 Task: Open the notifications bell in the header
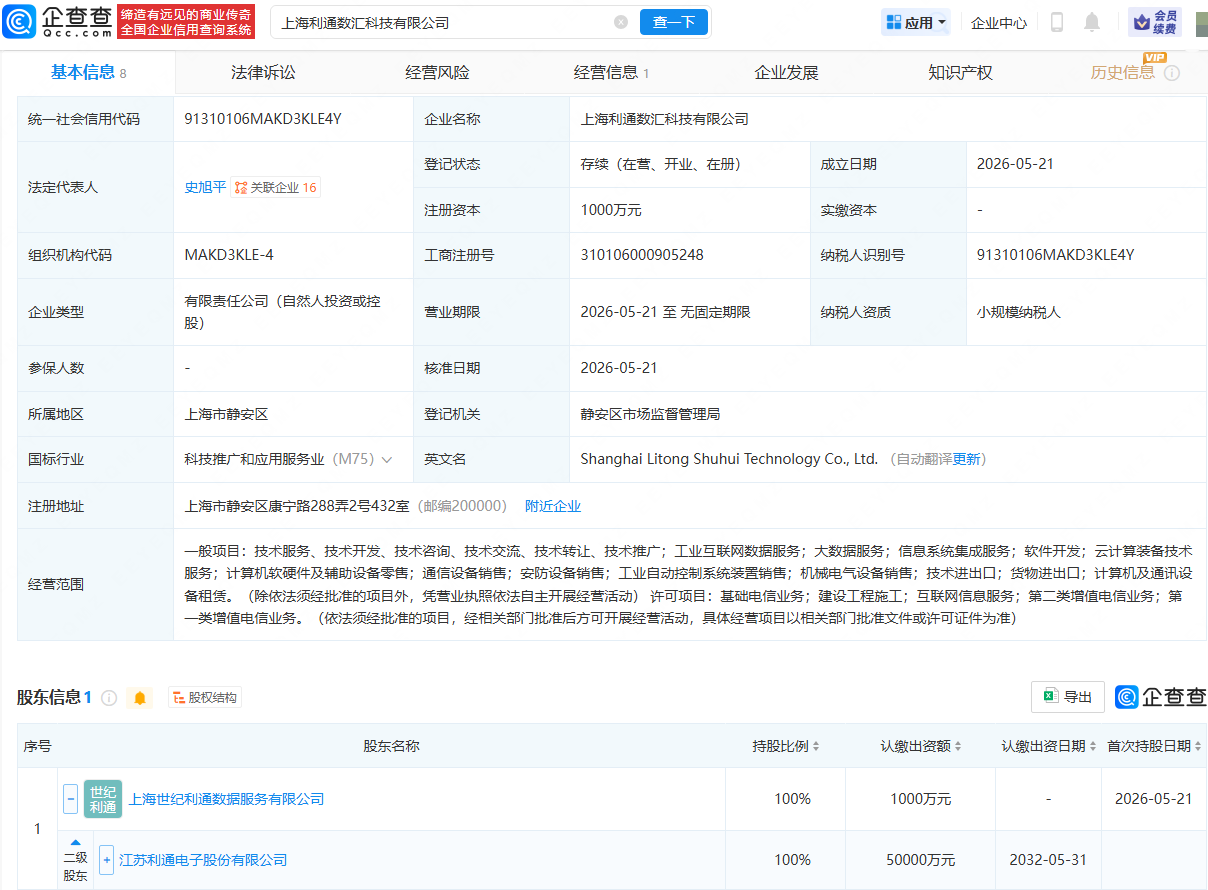tap(1092, 22)
